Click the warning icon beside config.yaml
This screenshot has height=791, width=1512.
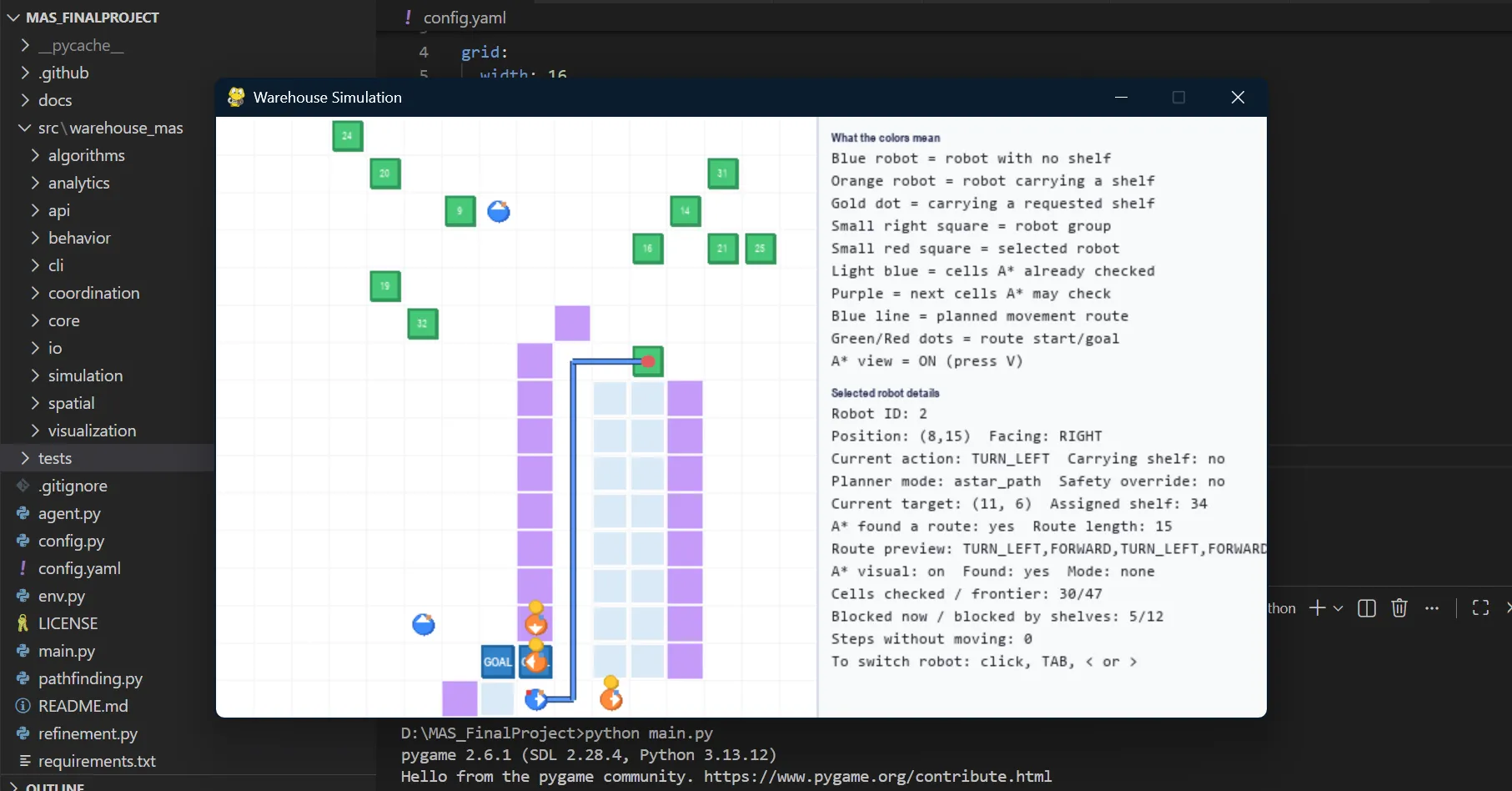tap(23, 568)
